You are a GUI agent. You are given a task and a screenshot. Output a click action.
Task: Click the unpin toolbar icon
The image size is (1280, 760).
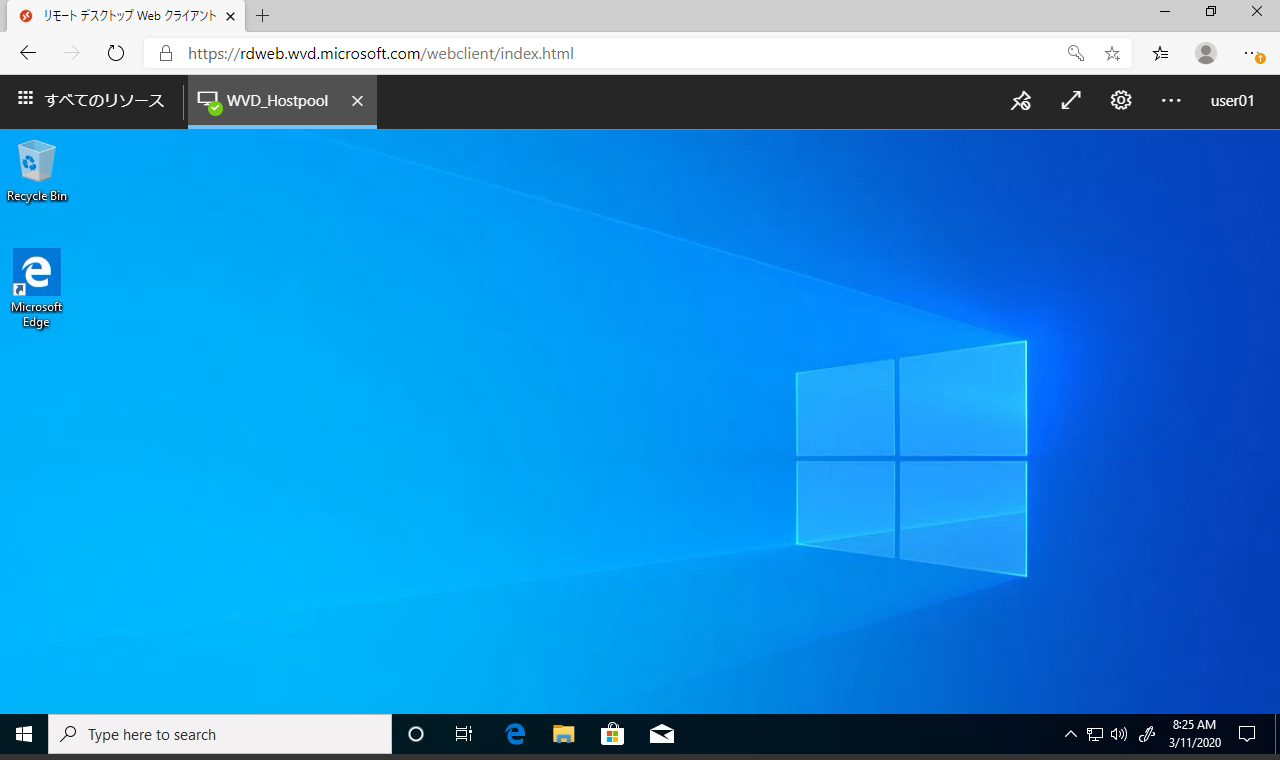pyautogui.click(x=1021, y=100)
